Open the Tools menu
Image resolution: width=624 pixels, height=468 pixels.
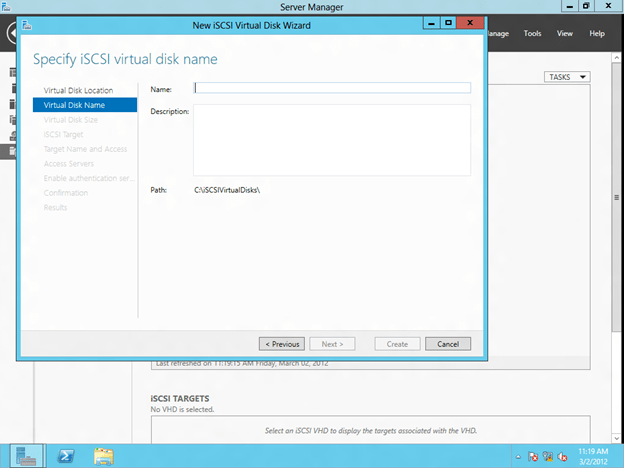[533, 33]
